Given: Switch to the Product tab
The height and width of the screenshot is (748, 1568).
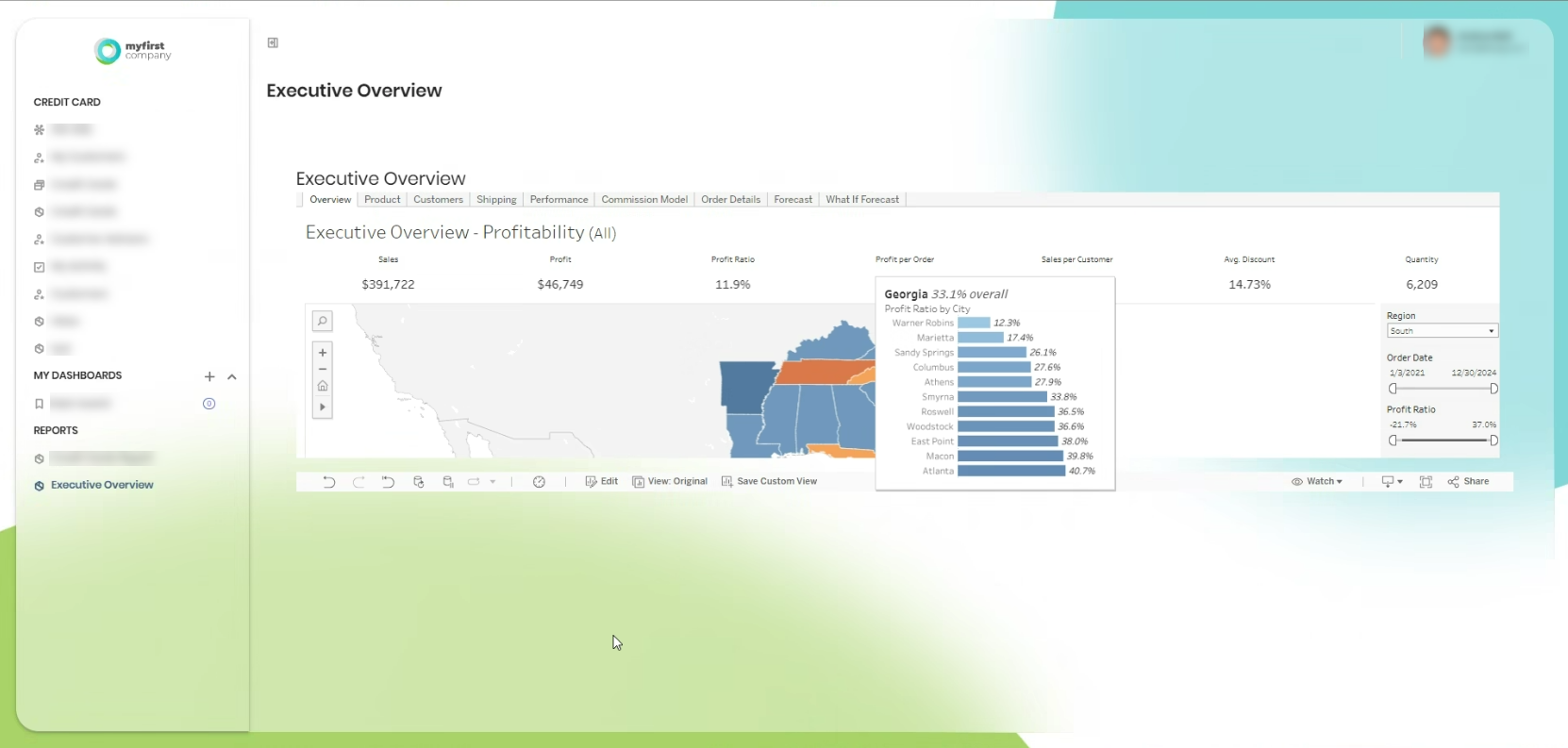Looking at the screenshot, I should [382, 200].
